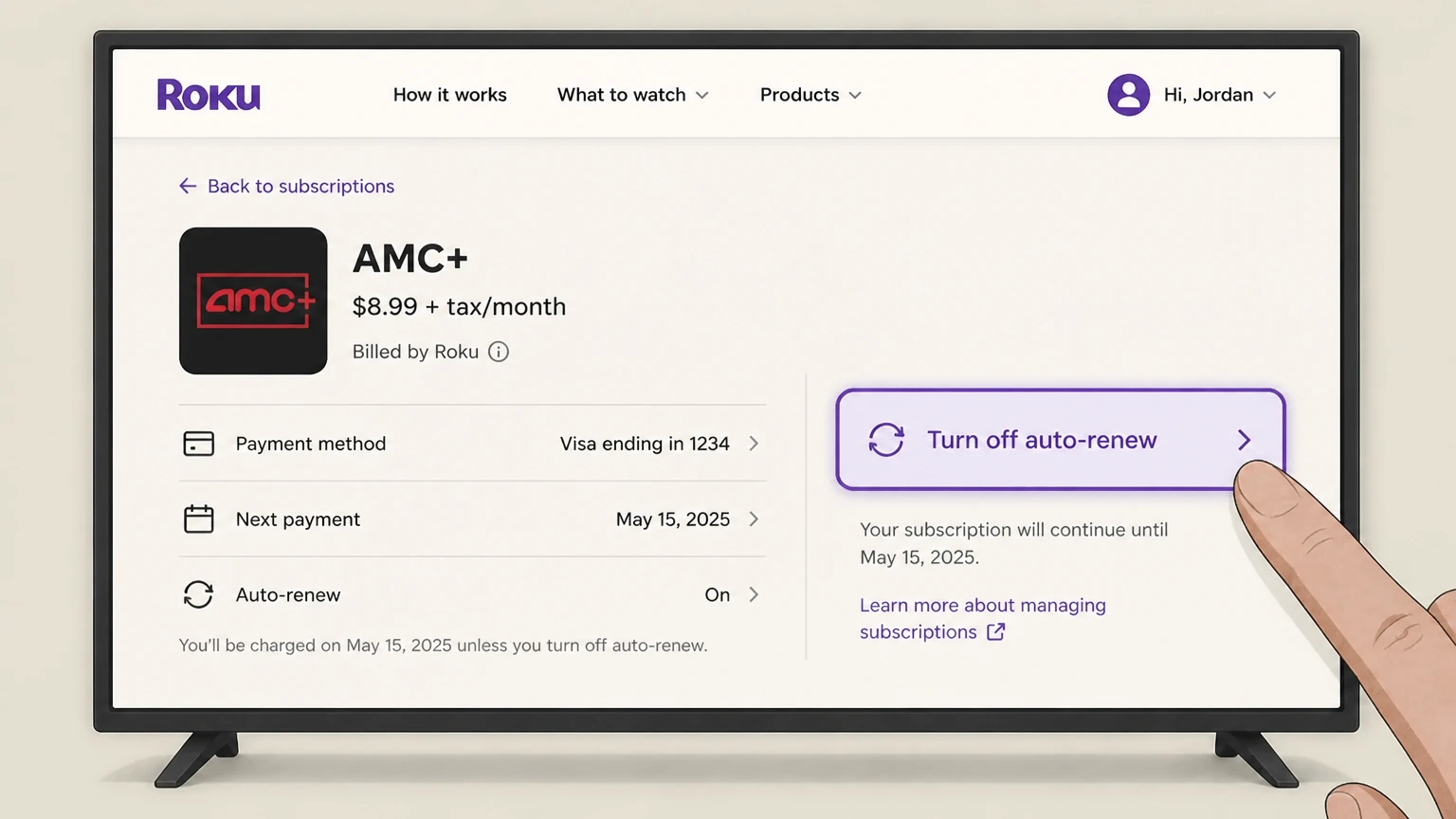Click the AMC+ channel thumbnail
This screenshot has height=819, width=1456.
(x=253, y=300)
